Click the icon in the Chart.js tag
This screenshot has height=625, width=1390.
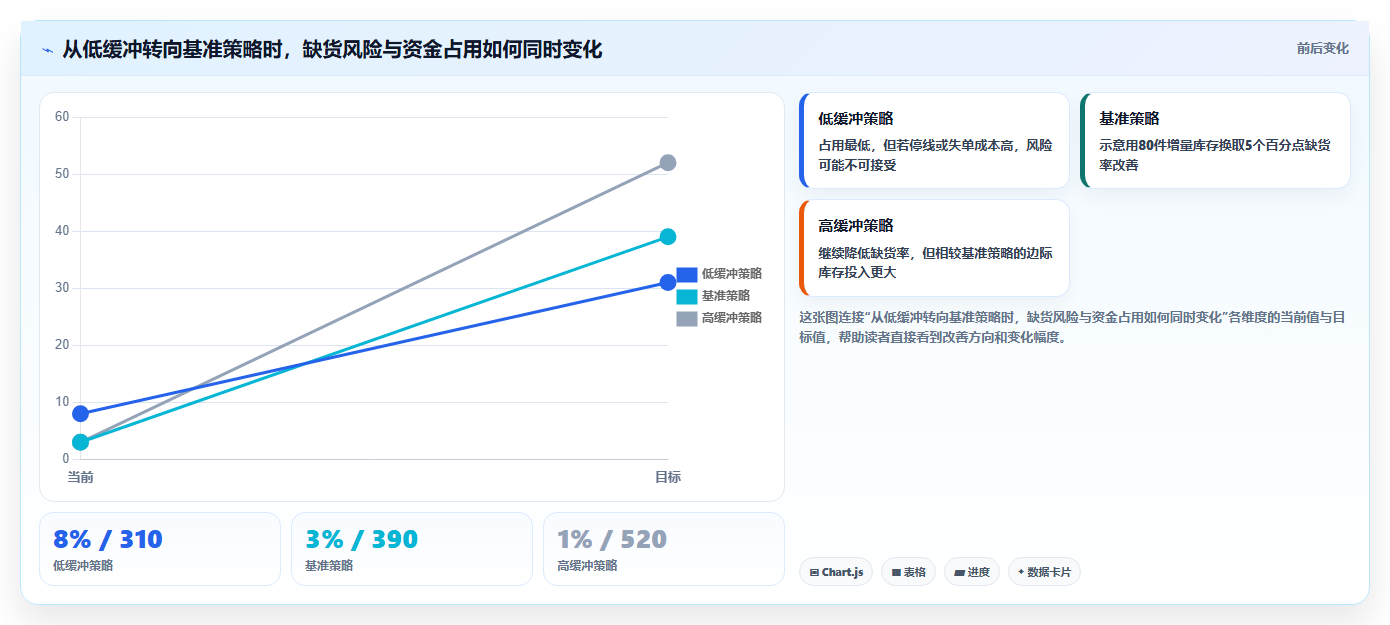coord(814,573)
